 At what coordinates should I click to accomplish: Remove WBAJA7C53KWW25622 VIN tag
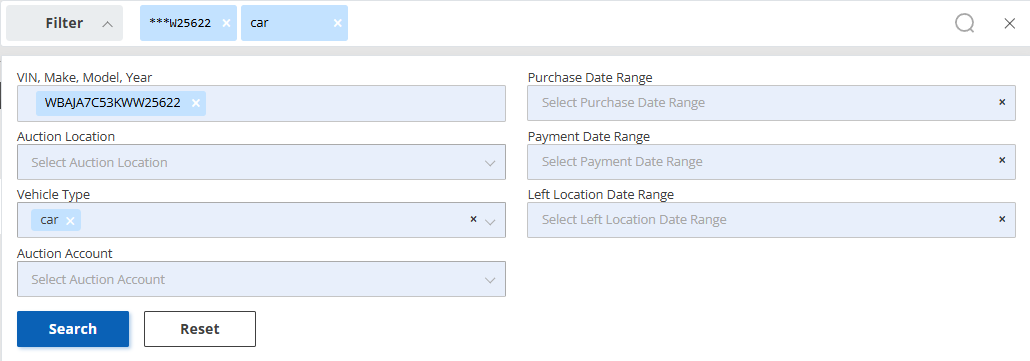click(x=195, y=103)
